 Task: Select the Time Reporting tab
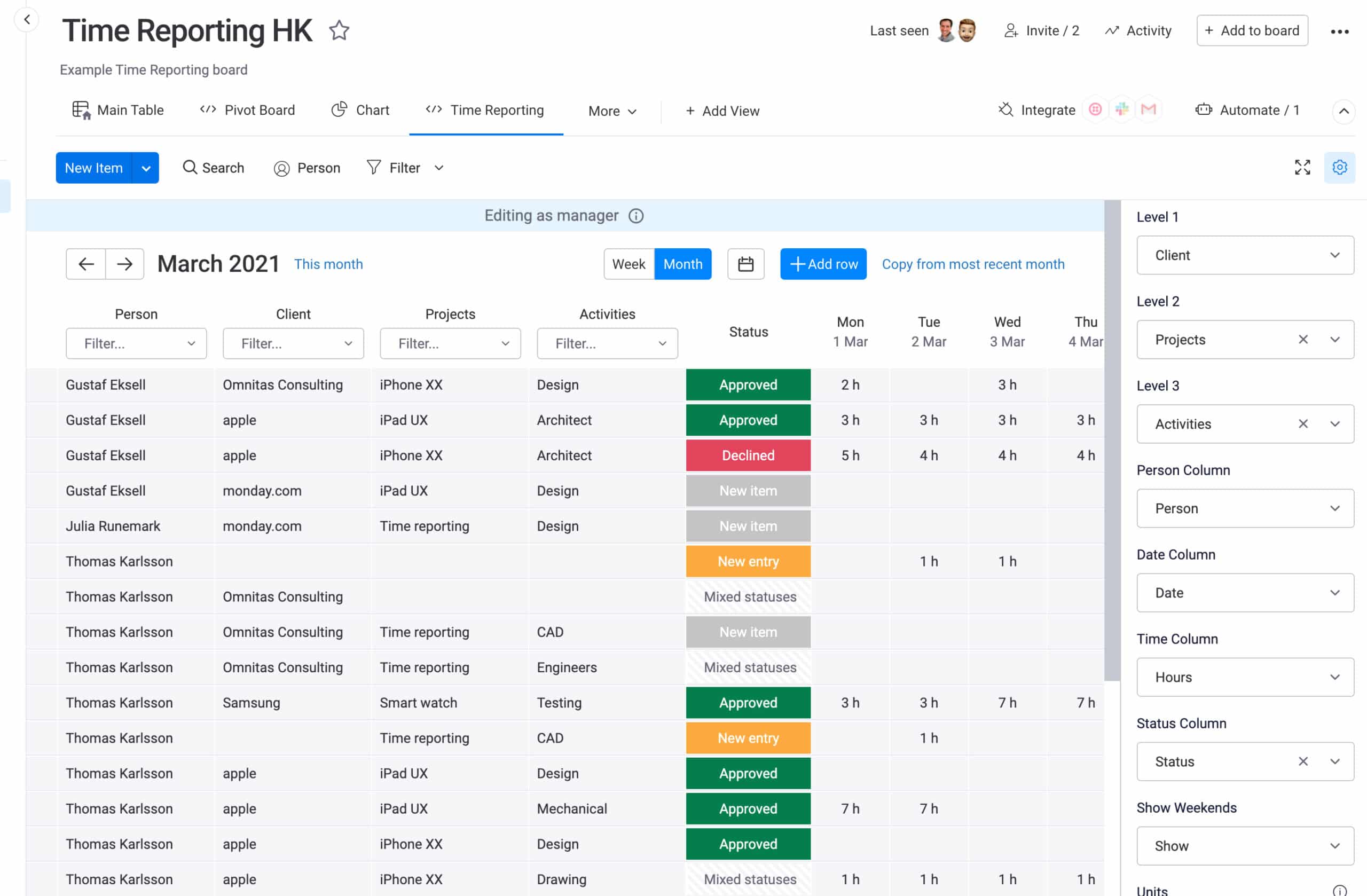click(485, 109)
